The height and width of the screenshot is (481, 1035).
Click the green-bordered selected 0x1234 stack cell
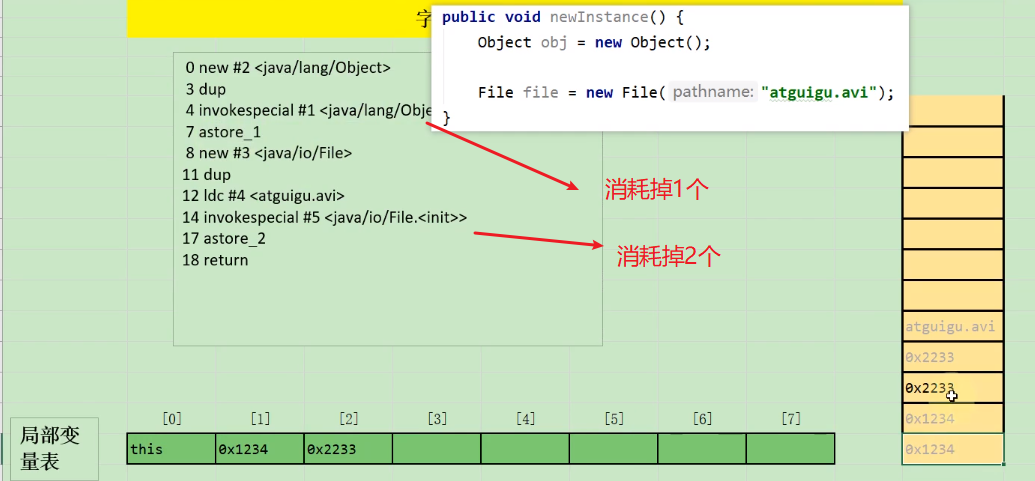tap(952, 449)
